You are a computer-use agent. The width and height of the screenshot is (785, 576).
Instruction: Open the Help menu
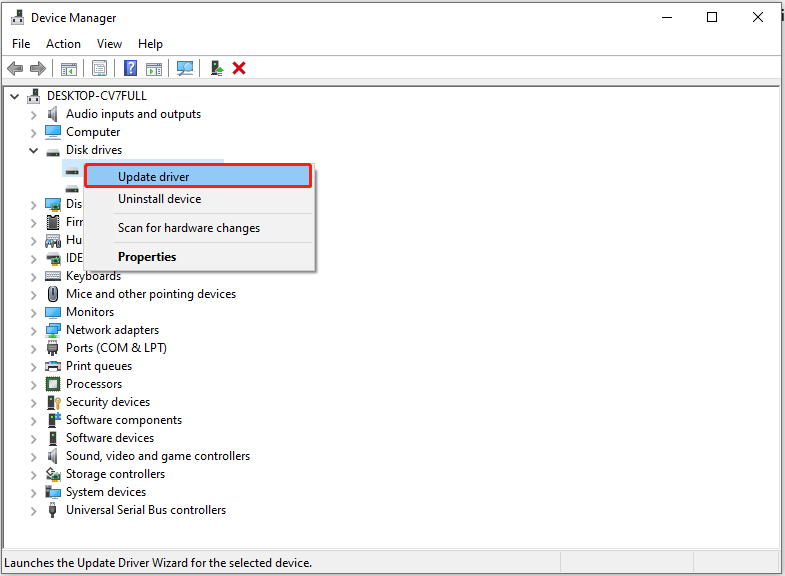[x=150, y=44]
